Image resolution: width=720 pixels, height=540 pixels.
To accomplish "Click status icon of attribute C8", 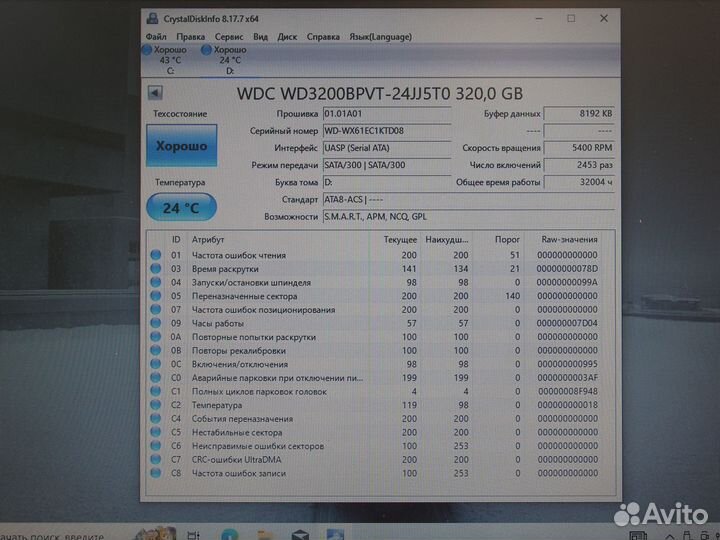I will 156,473.
